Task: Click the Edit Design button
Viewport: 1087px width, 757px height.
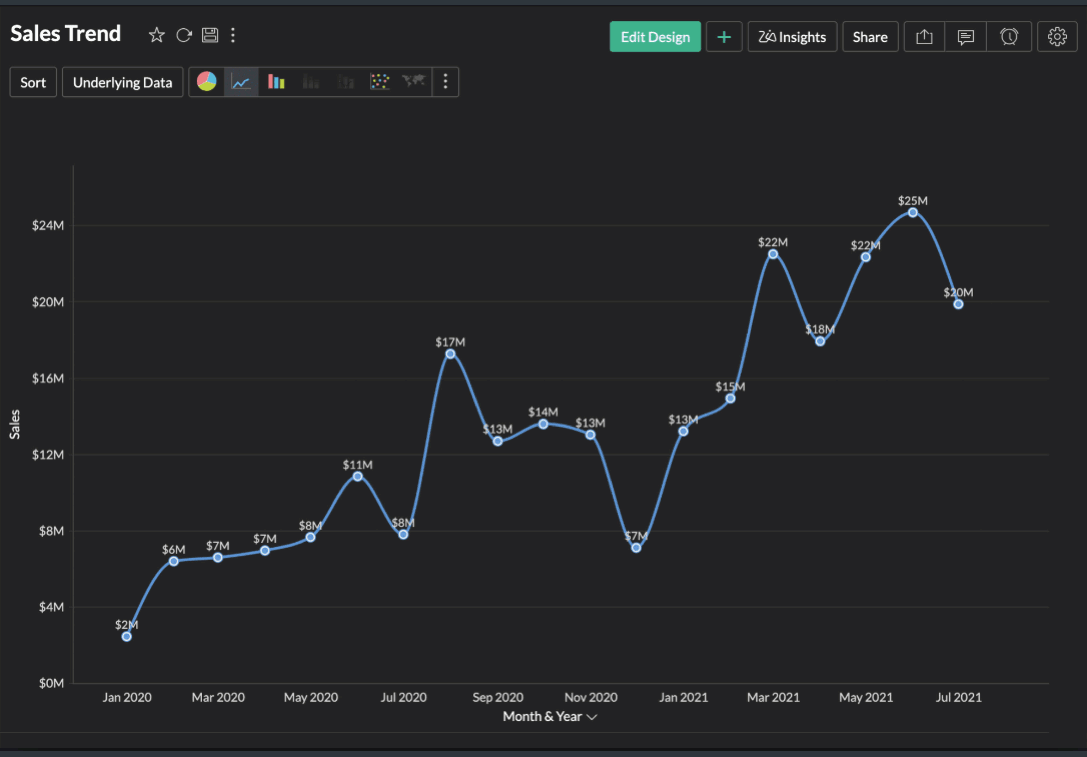Action: [655, 36]
